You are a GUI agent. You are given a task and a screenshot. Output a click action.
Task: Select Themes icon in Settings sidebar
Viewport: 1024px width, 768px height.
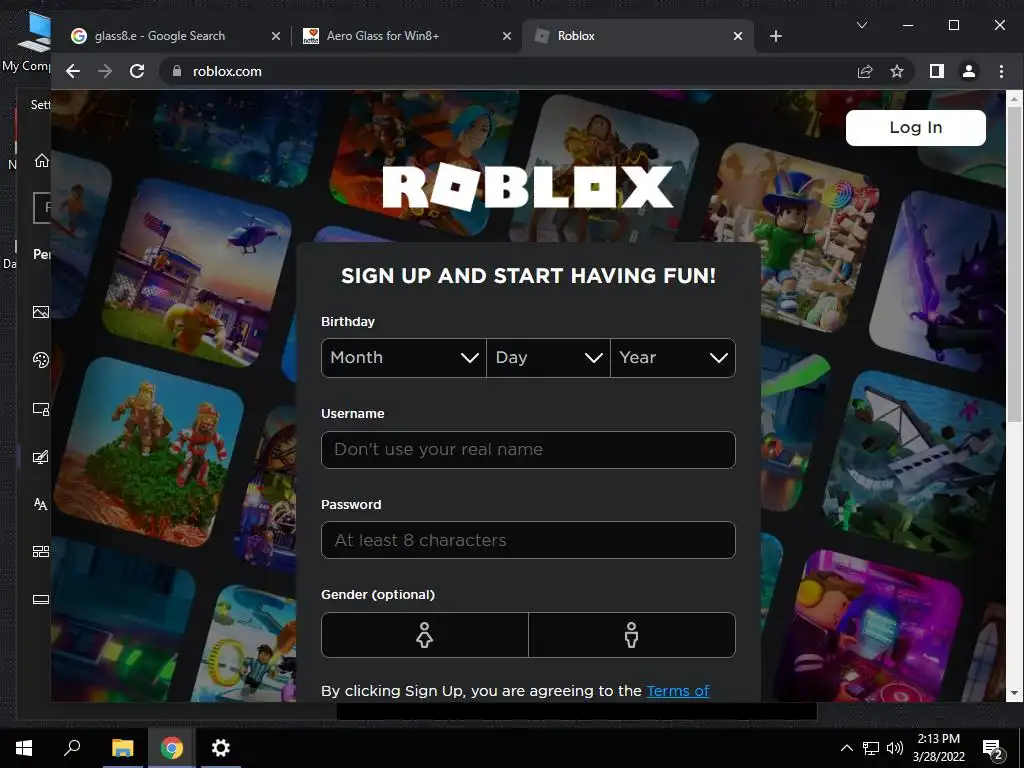40,456
